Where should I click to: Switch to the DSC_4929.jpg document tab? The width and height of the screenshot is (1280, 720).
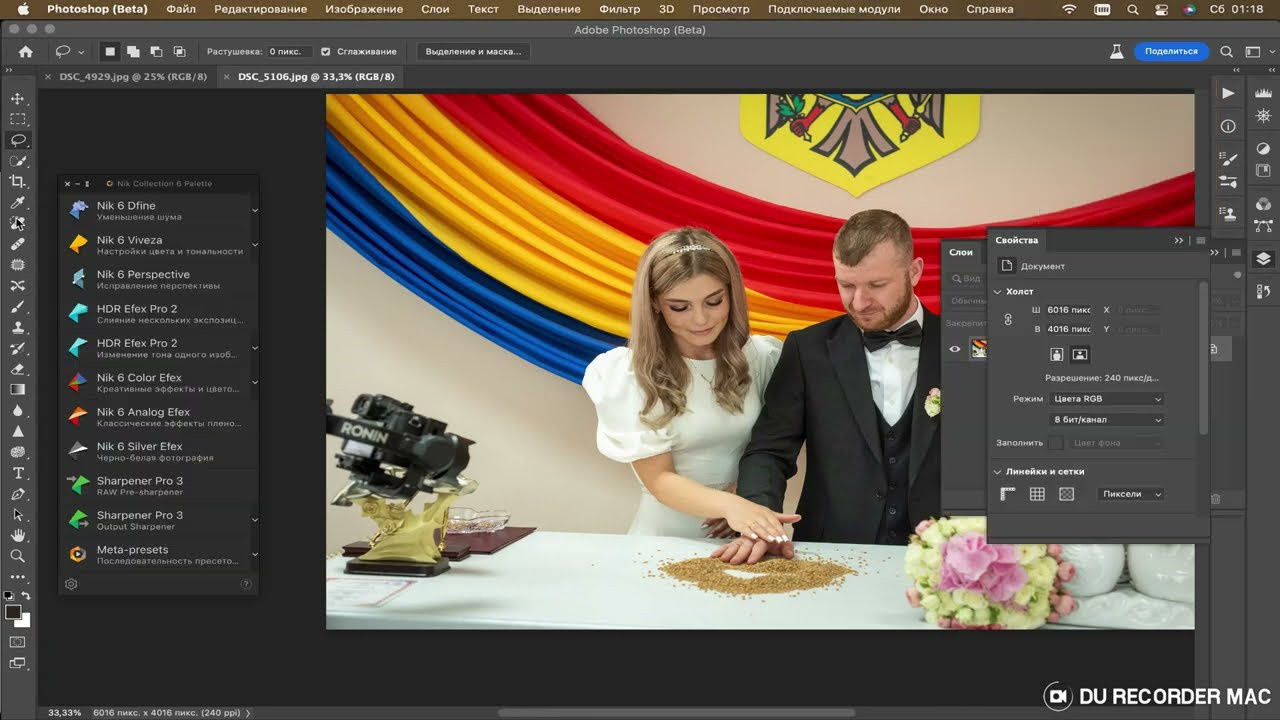(x=132, y=77)
